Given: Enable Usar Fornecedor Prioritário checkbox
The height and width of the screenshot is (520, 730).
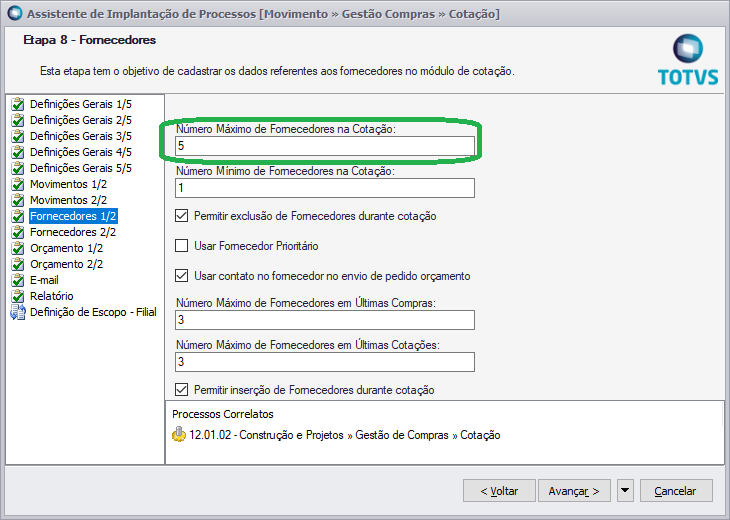Looking at the screenshot, I should [x=182, y=245].
